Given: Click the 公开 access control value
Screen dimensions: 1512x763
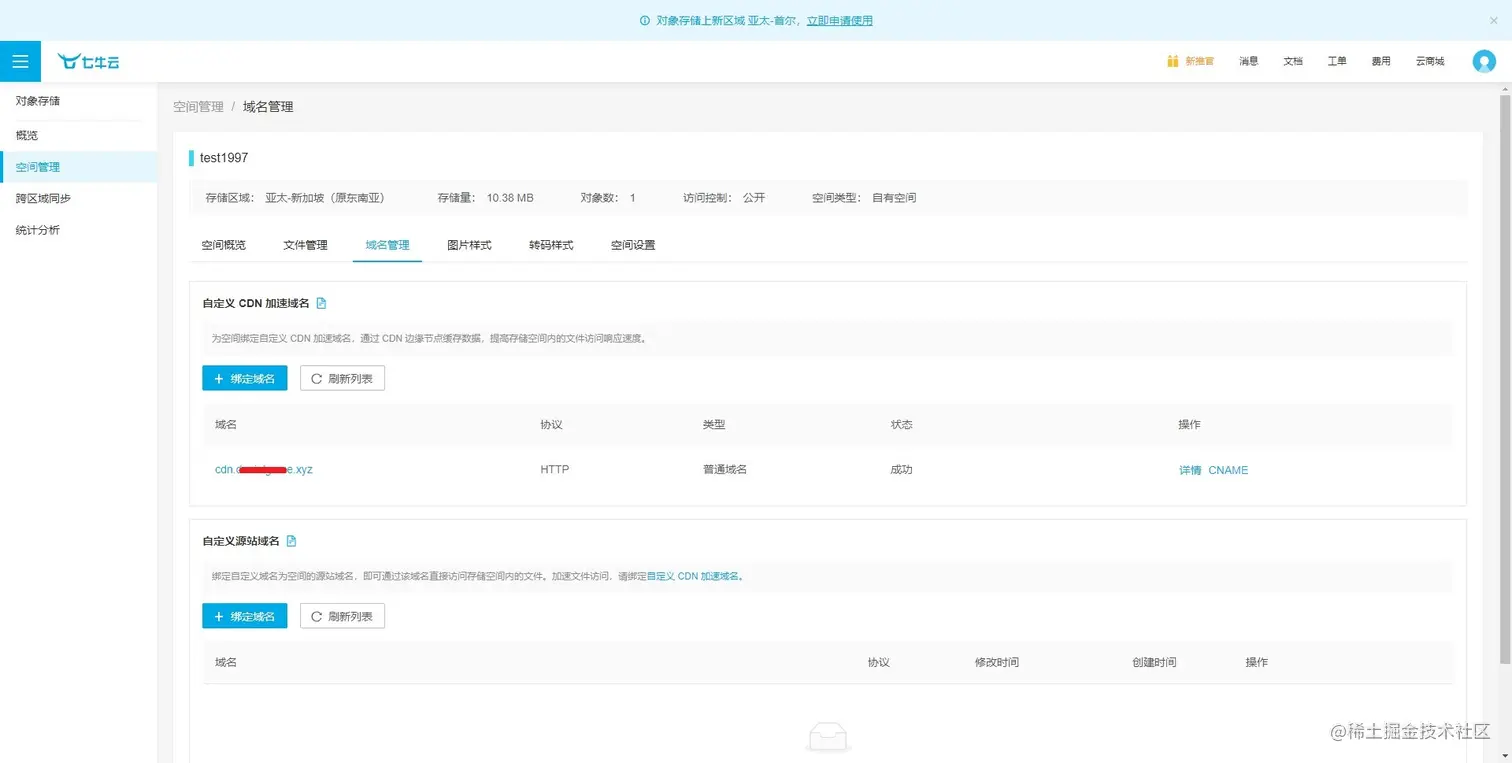Looking at the screenshot, I should [x=754, y=198].
